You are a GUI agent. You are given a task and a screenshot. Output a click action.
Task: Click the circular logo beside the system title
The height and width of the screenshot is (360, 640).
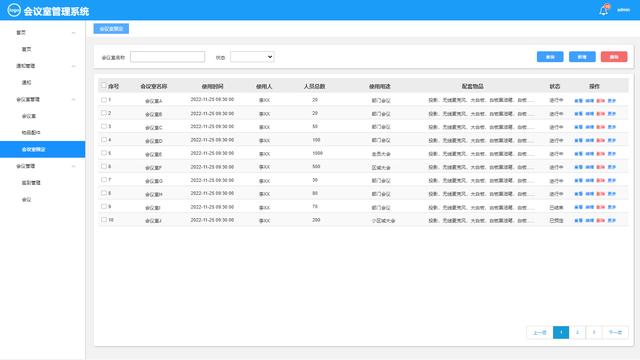click(x=14, y=10)
